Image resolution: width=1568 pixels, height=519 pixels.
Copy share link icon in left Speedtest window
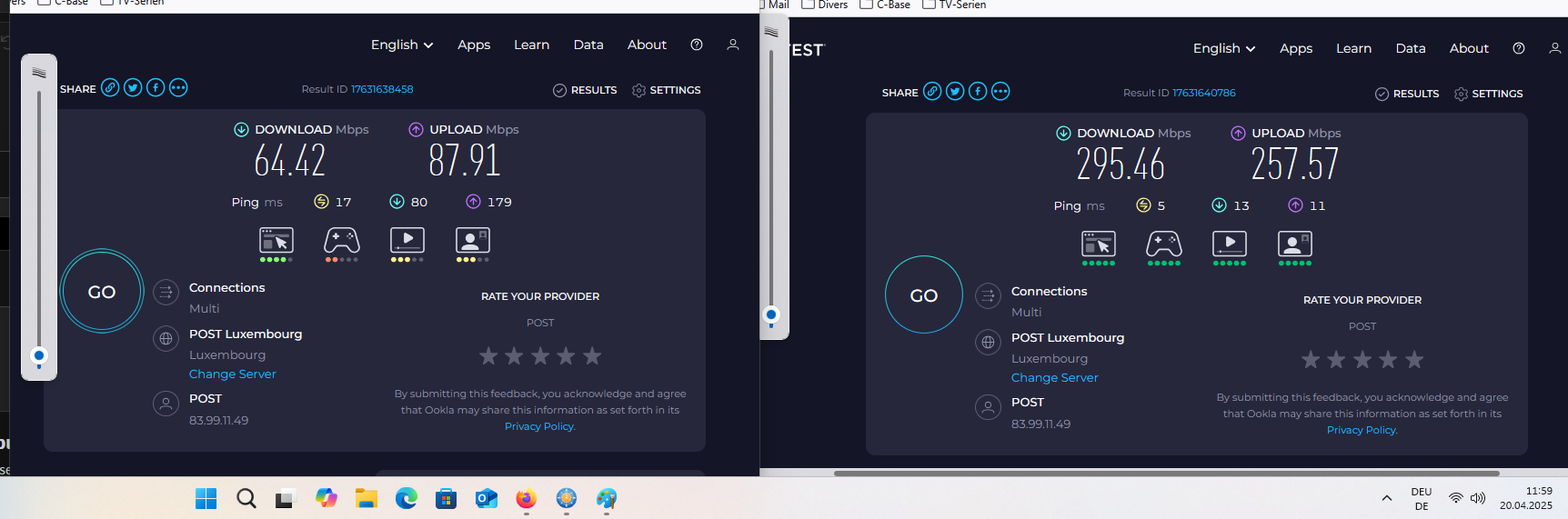pos(110,88)
